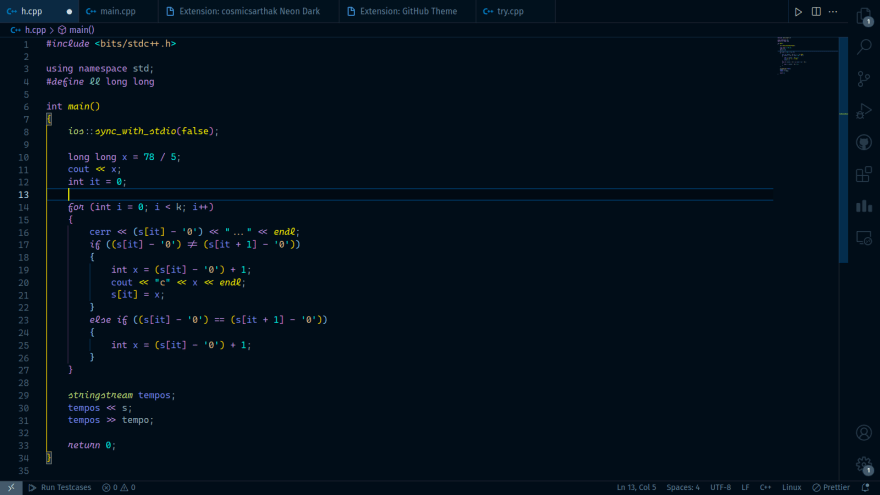Image resolution: width=880 pixels, height=495 pixels.
Task: Split the editor to the right
Action: point(816,12)
